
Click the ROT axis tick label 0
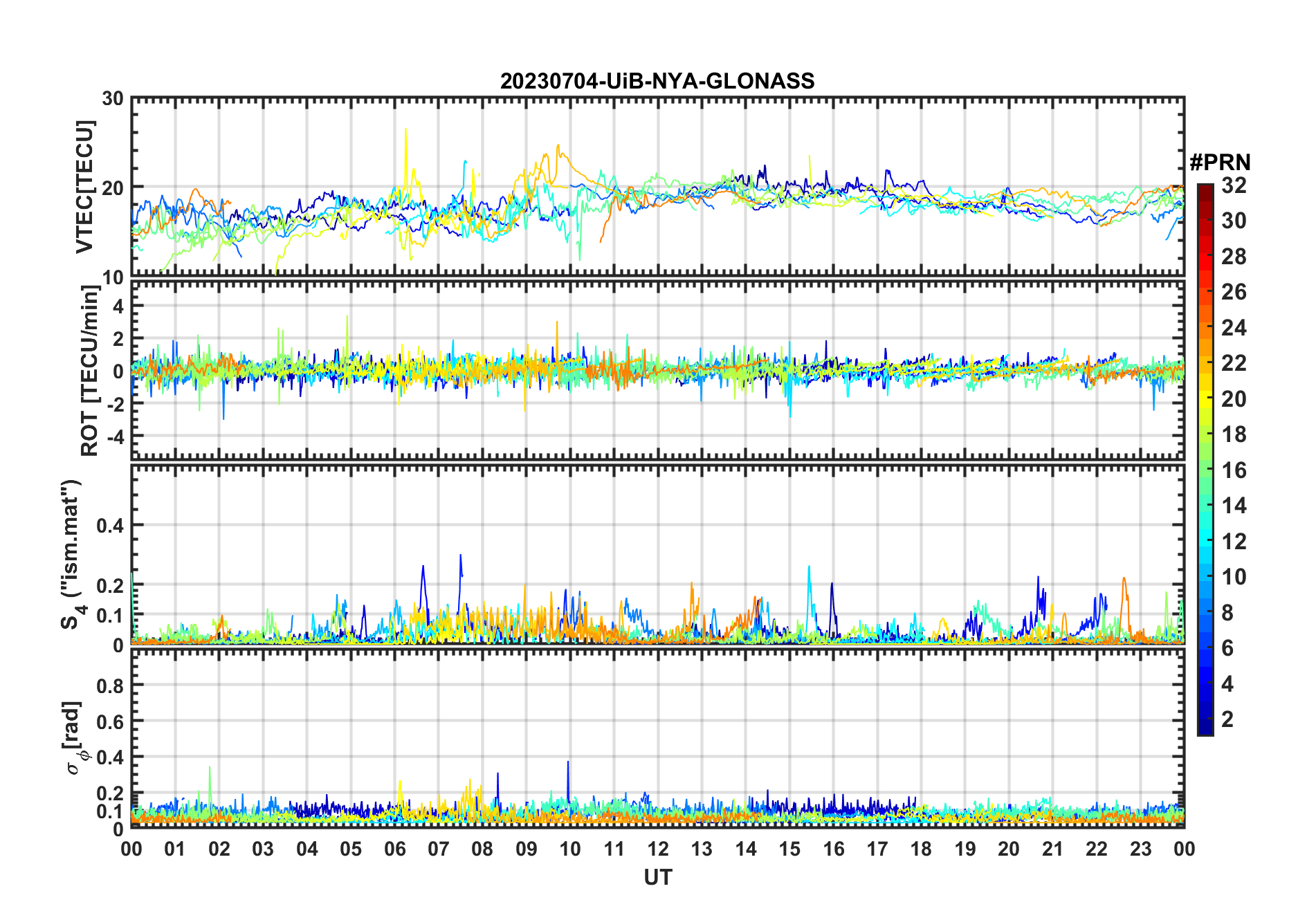[119, 371]
